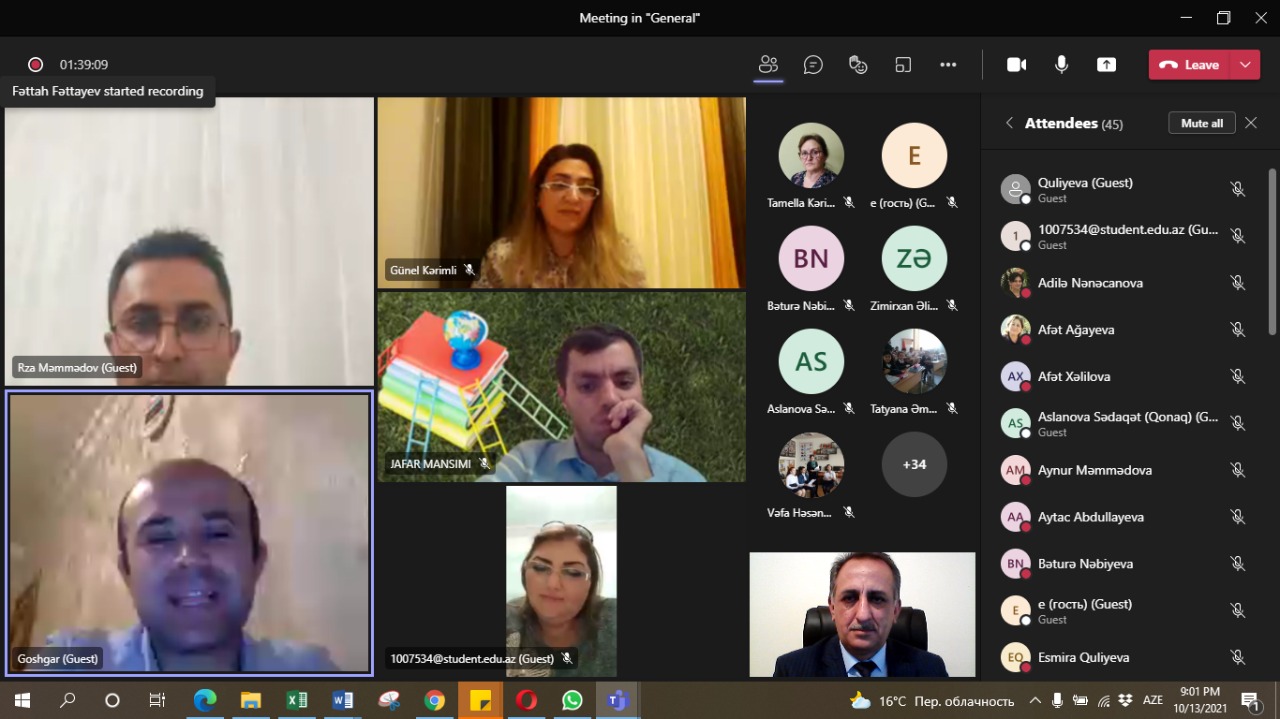Click the Mute all button

[x=1201, y=123]
